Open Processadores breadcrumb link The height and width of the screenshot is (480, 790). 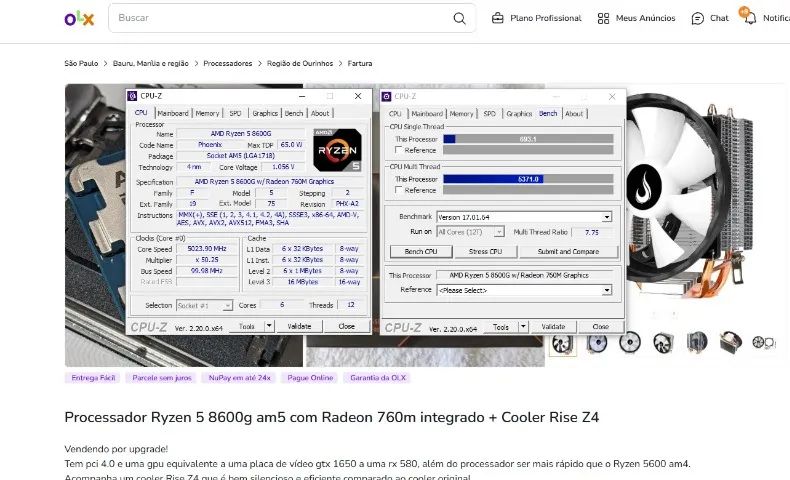[228, 63]
